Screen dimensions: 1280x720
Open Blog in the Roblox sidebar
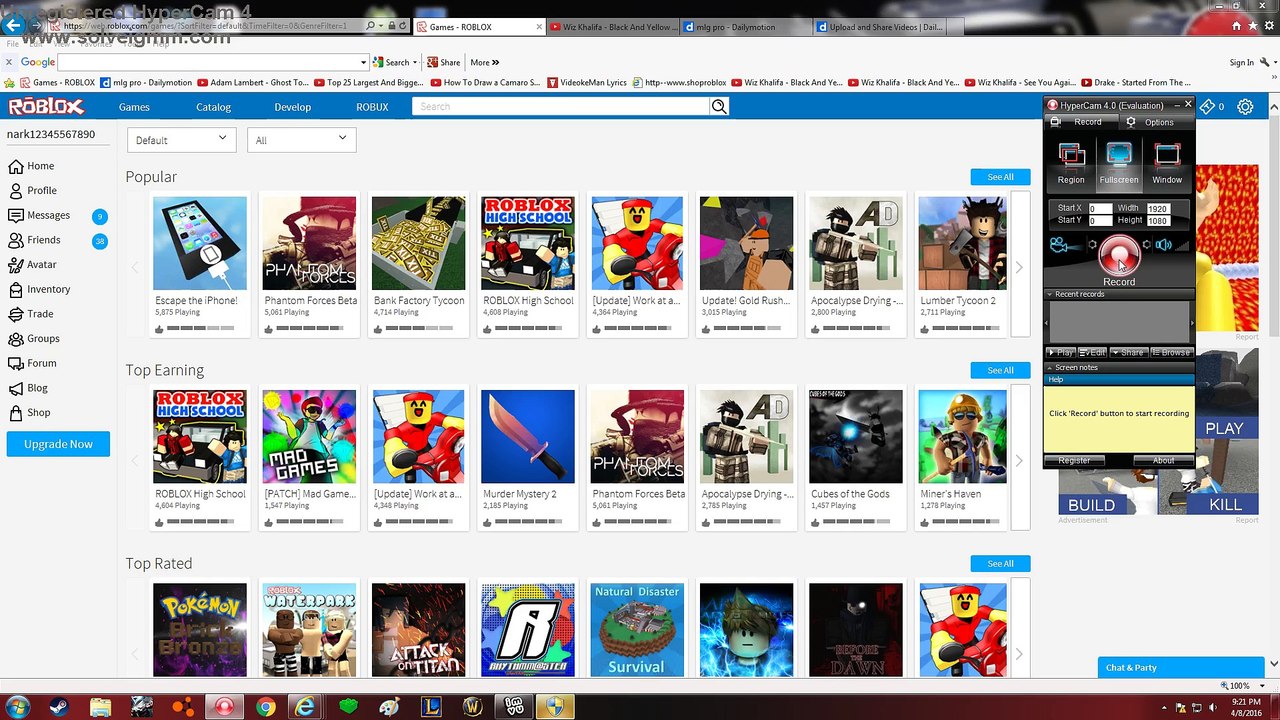click(29, 388)
